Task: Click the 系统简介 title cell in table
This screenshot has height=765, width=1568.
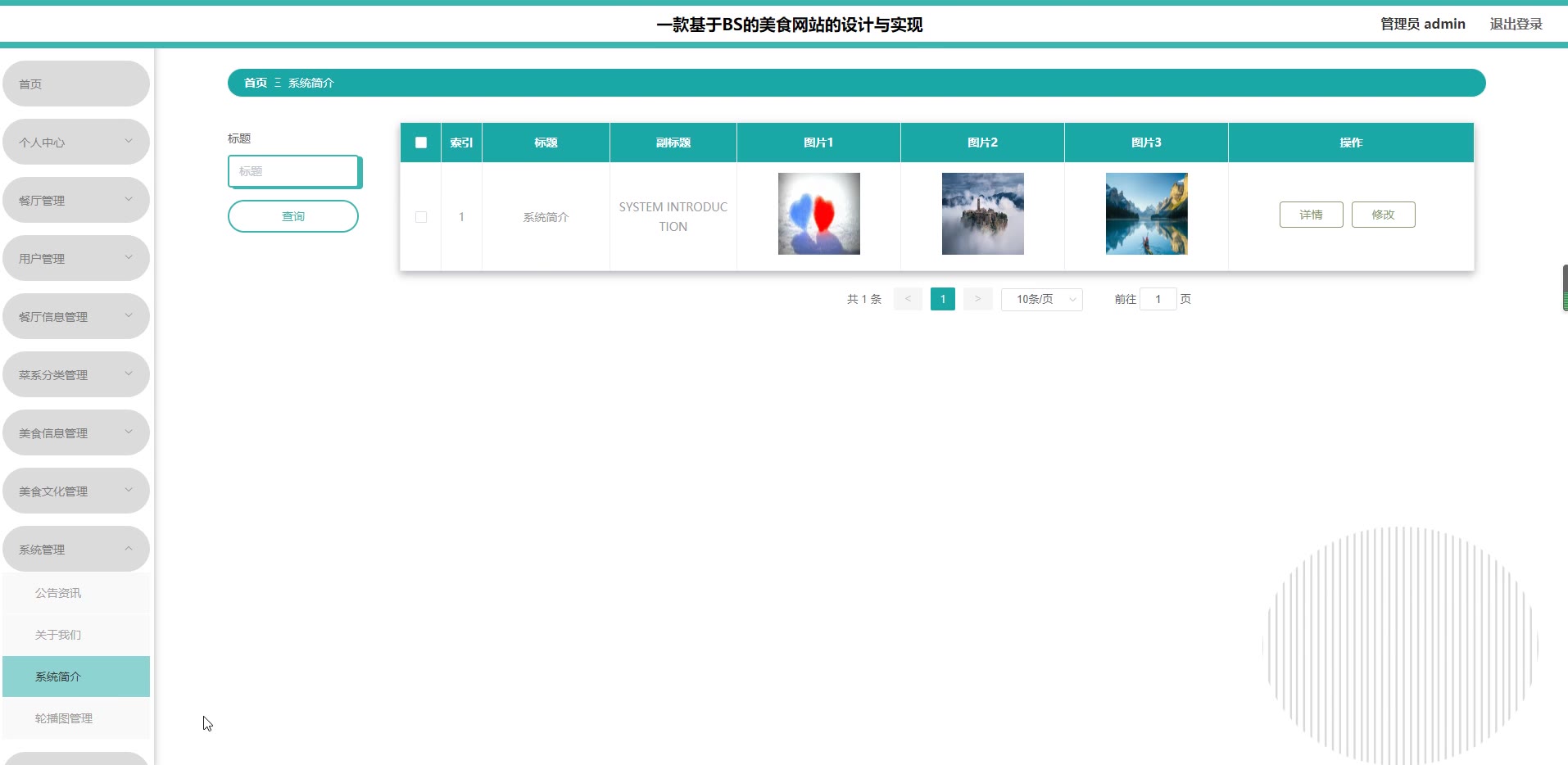Action: click(546, 217)
